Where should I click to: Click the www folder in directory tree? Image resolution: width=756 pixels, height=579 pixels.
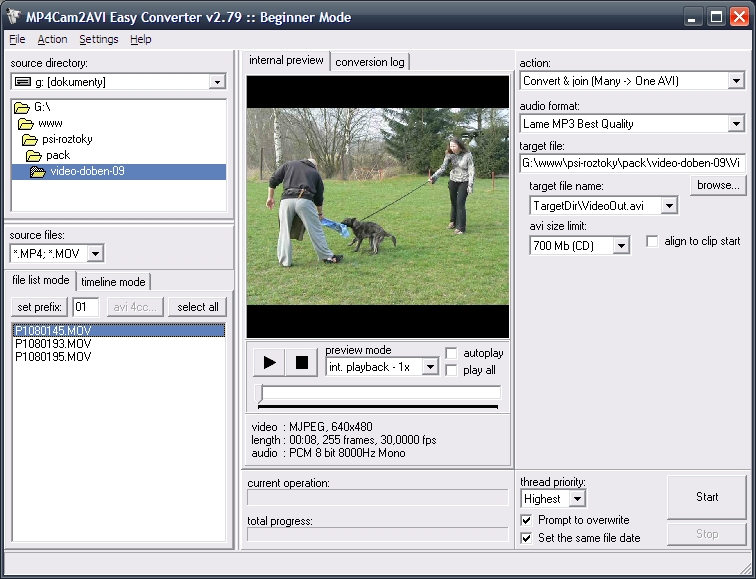50,123
